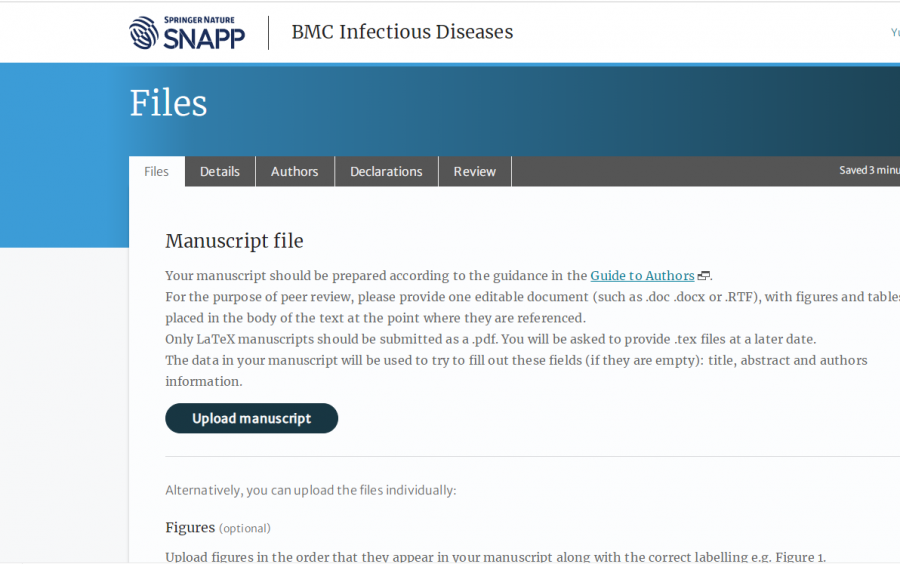Image resolution: width=900 pixels, height=564 pixels.
Task: Click the BMC Infectious Diseases journal title
Action: click(x=402, y=32)
